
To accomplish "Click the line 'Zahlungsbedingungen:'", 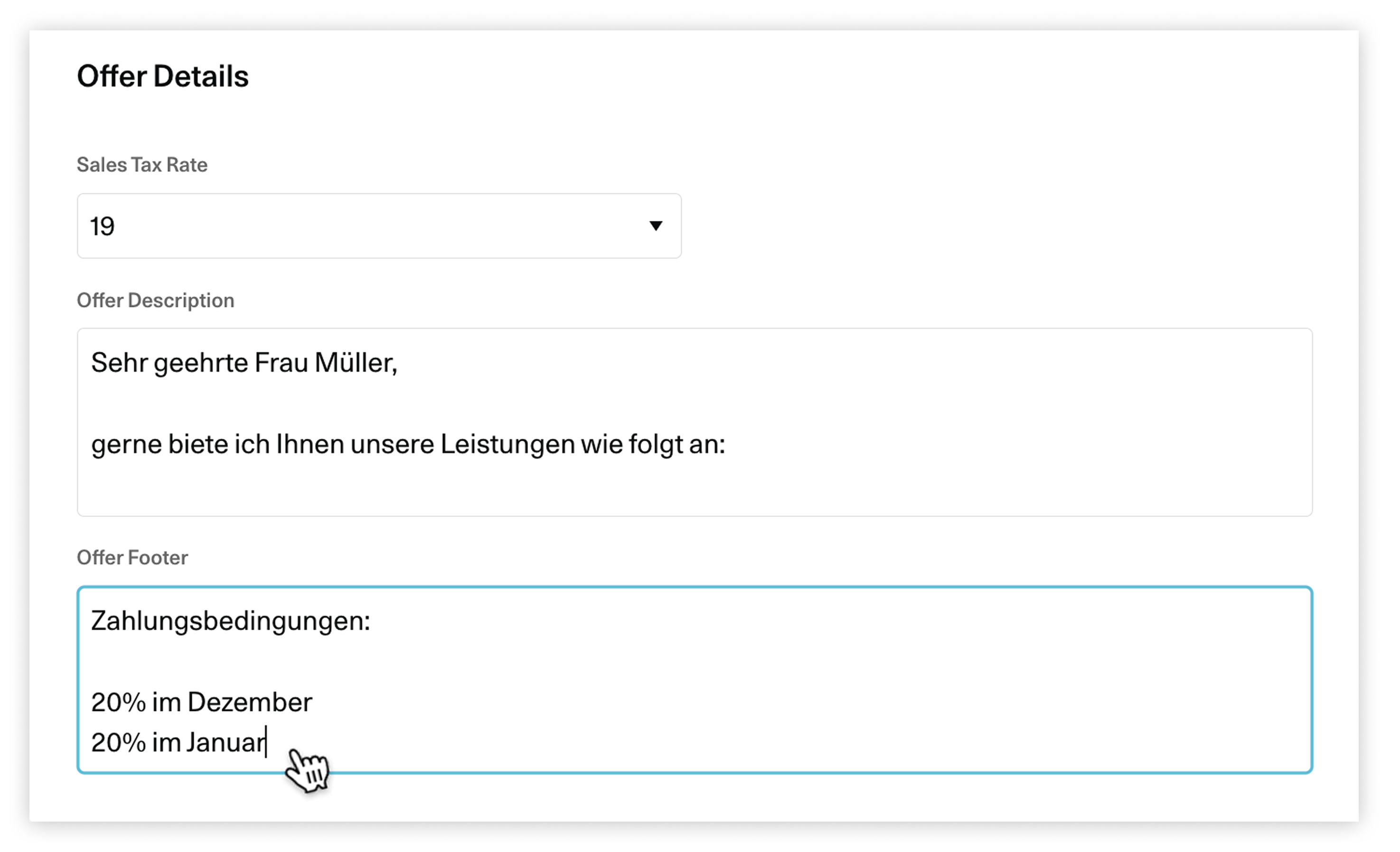I will 231,622.
